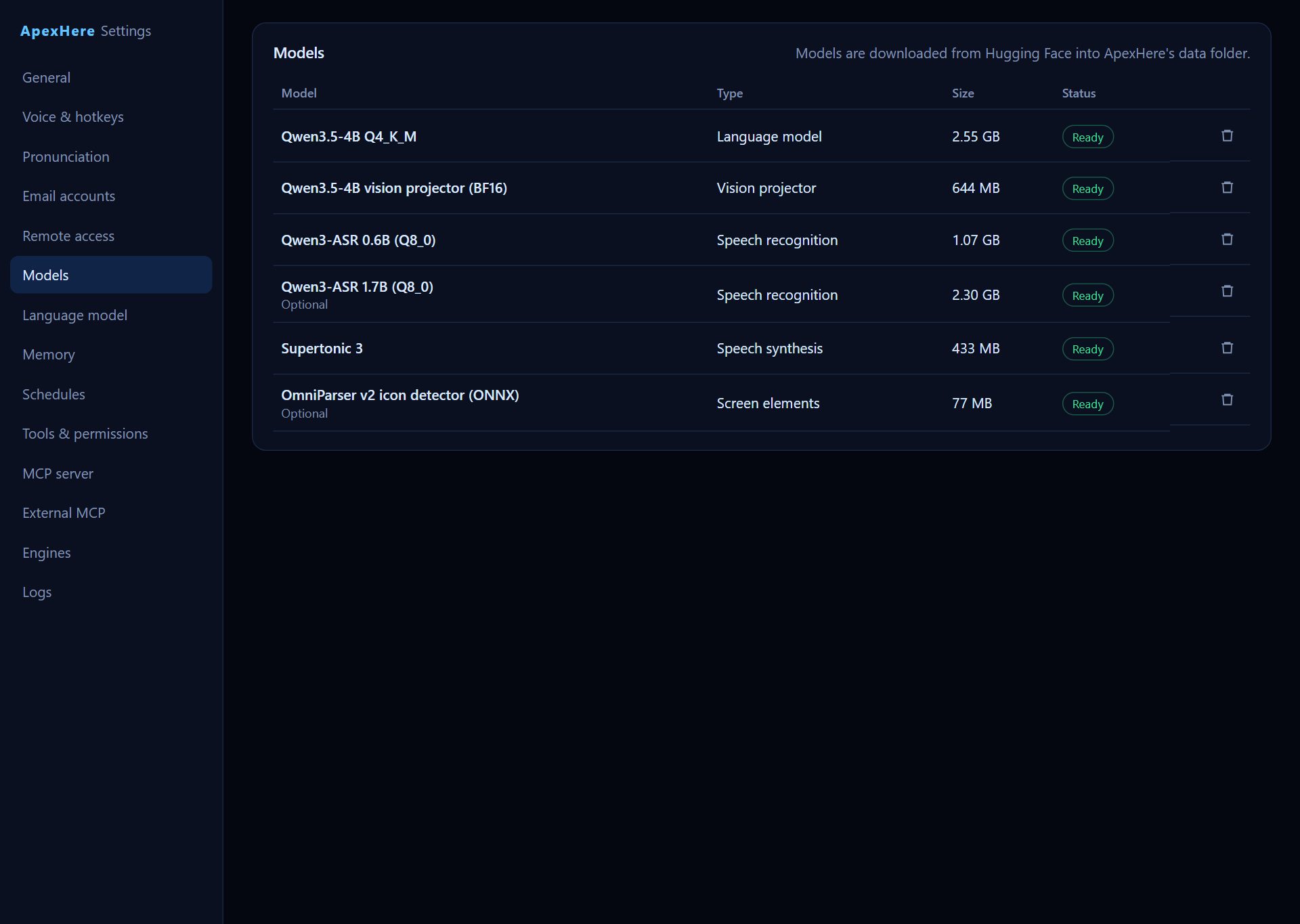Click the Qwen3-ASR 0.6B (Q8_0) model name

[358, 240]
